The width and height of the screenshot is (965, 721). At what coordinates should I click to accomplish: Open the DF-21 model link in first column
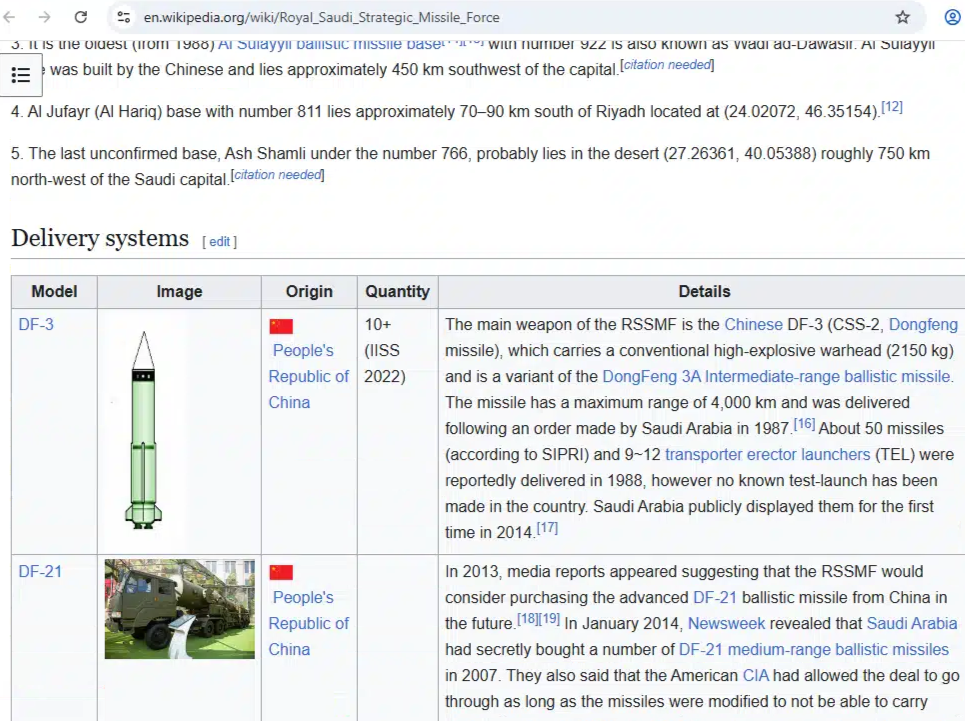pyautogui.click(x=40, y=572)
